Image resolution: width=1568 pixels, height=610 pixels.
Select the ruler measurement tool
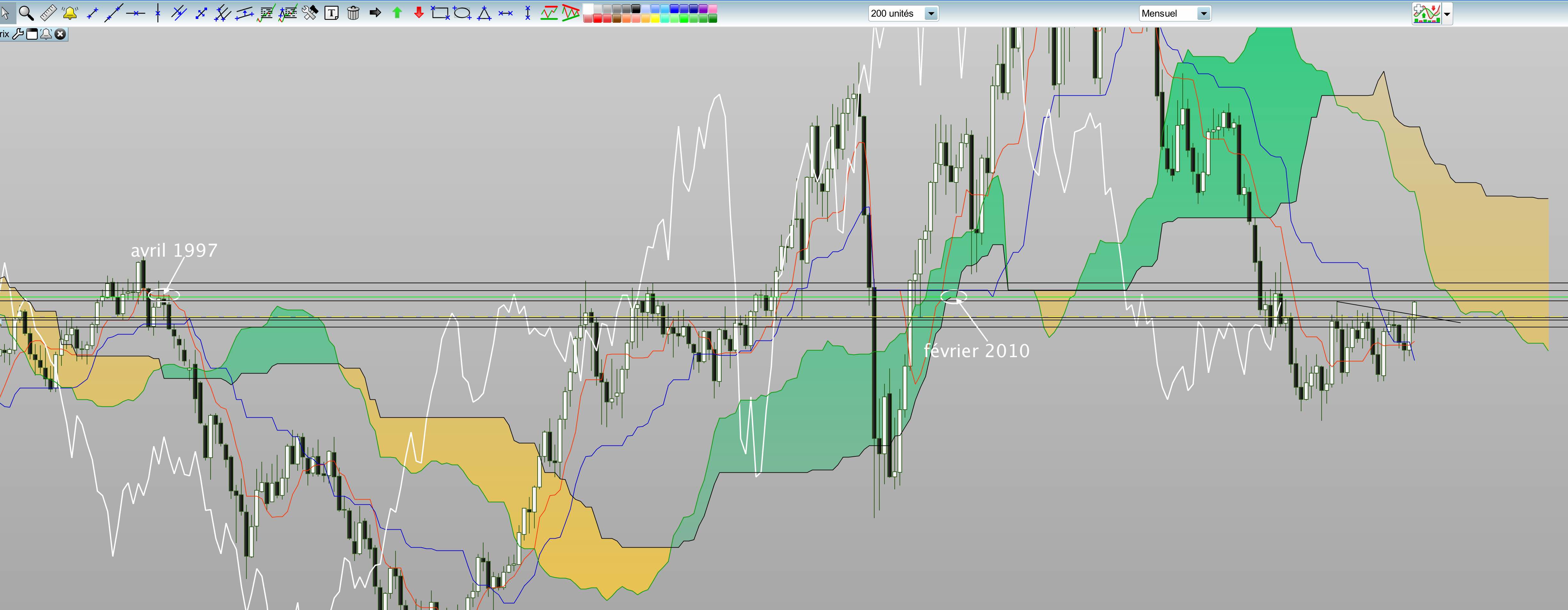tap(48, 12)
